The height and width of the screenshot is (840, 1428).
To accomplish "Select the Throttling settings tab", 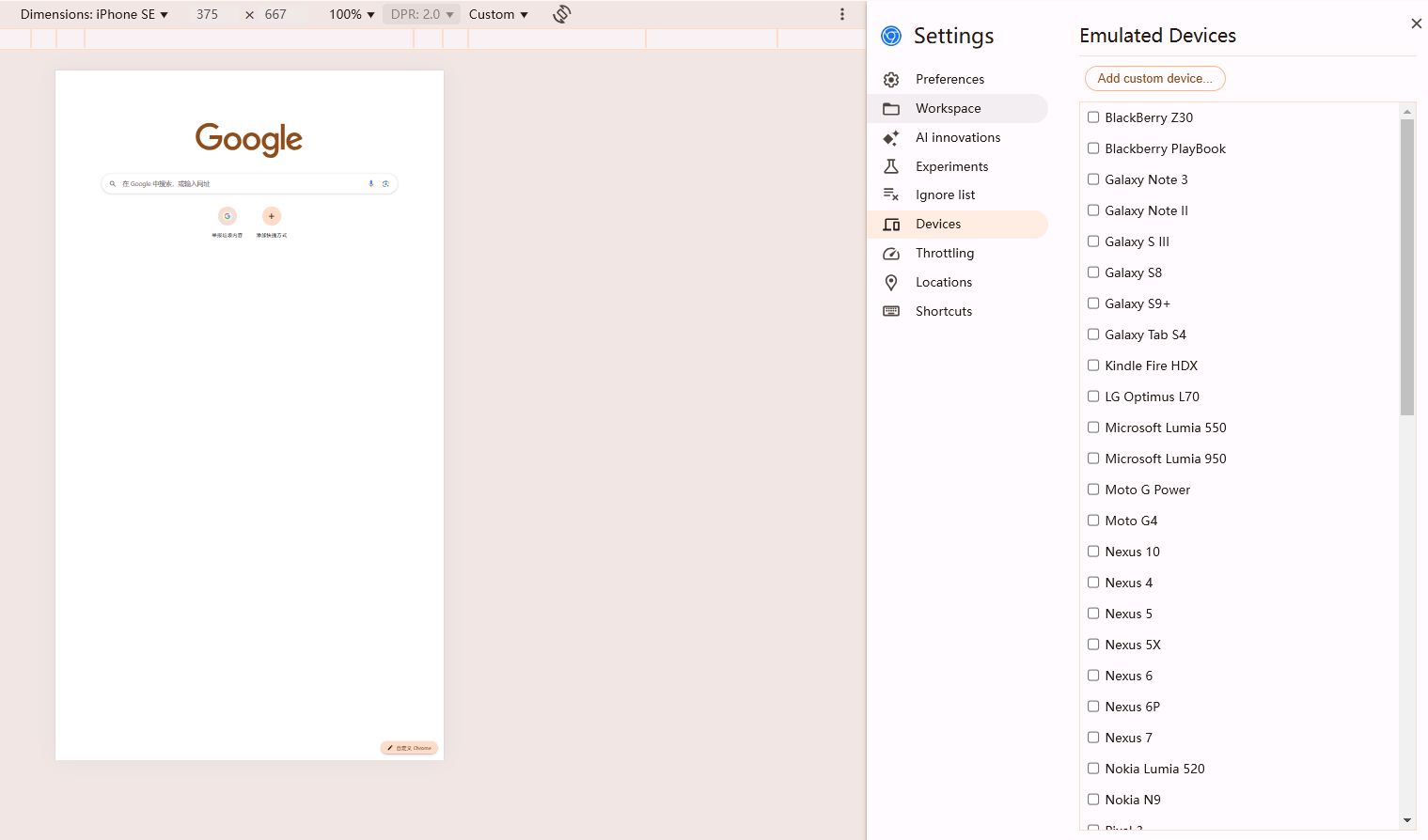I will click(x=958, y=254).
